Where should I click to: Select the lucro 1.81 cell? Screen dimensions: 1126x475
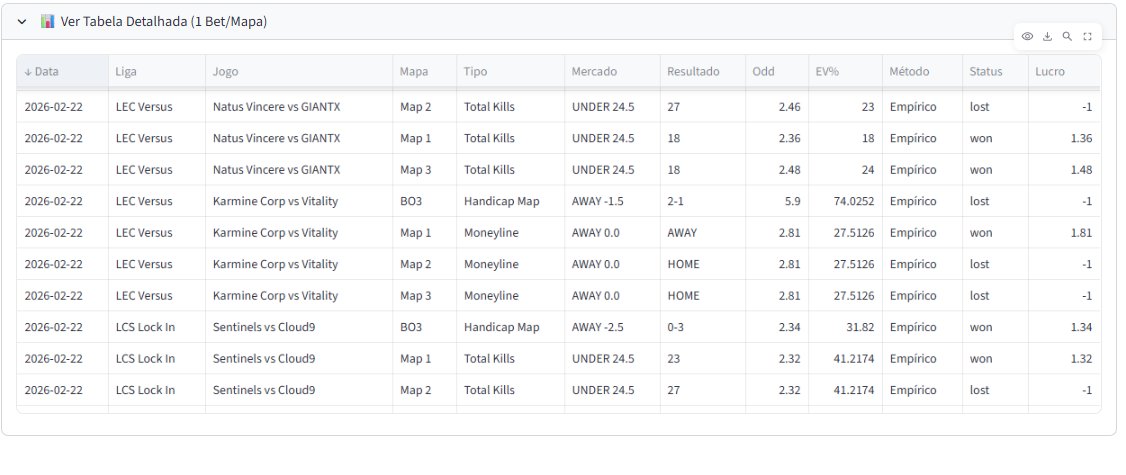tap(1064, 233)
